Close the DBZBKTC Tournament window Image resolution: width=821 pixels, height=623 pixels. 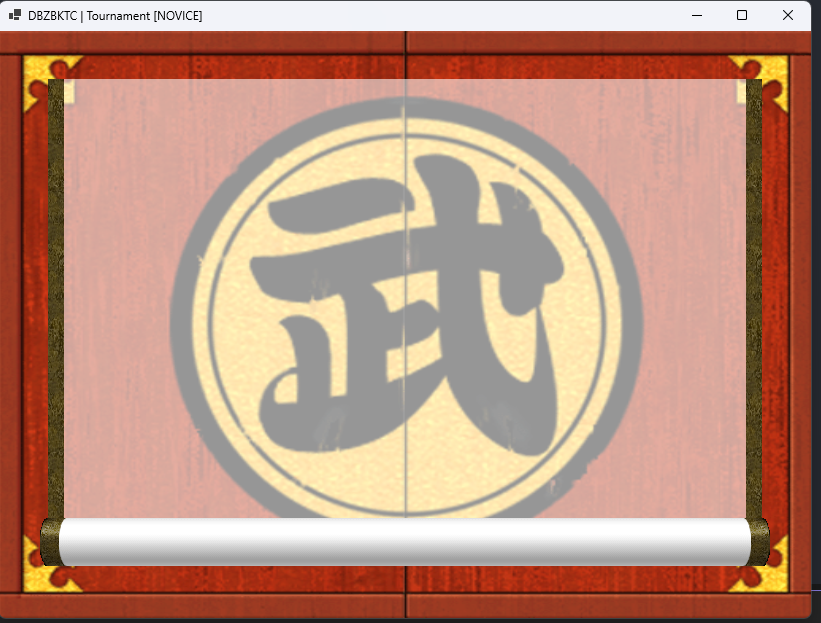pyautogui.click(x=787, y=15)
